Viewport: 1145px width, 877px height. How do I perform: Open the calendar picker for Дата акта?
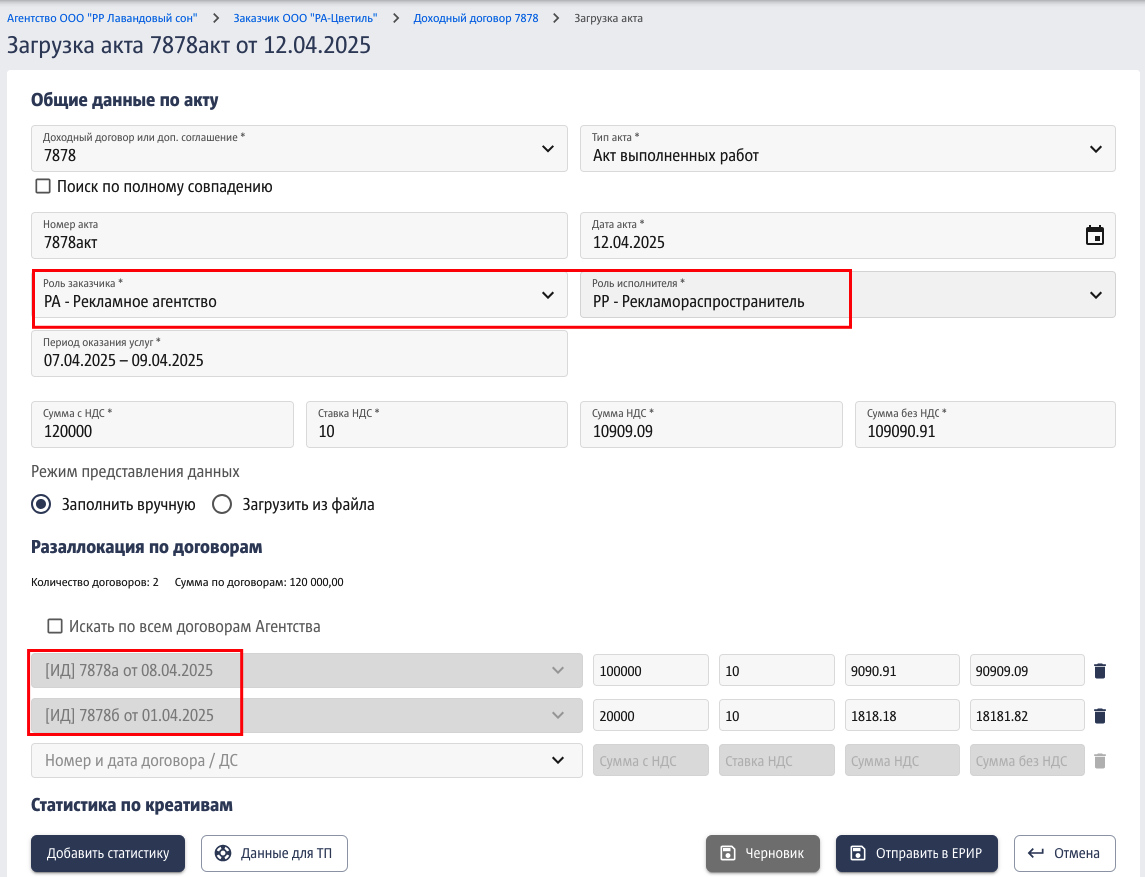coord(1094,235)
